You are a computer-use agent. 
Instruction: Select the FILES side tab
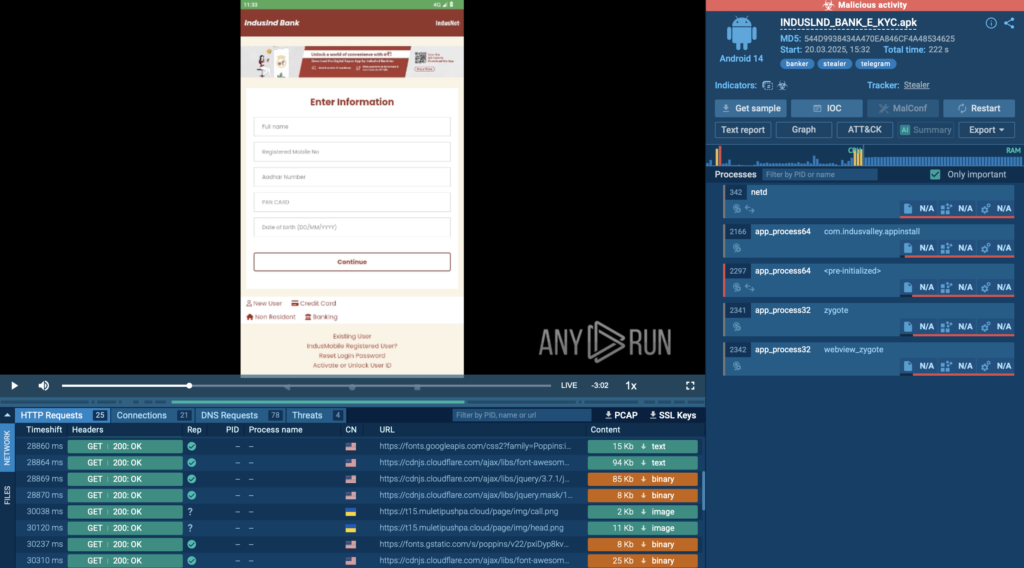point(7,494)
